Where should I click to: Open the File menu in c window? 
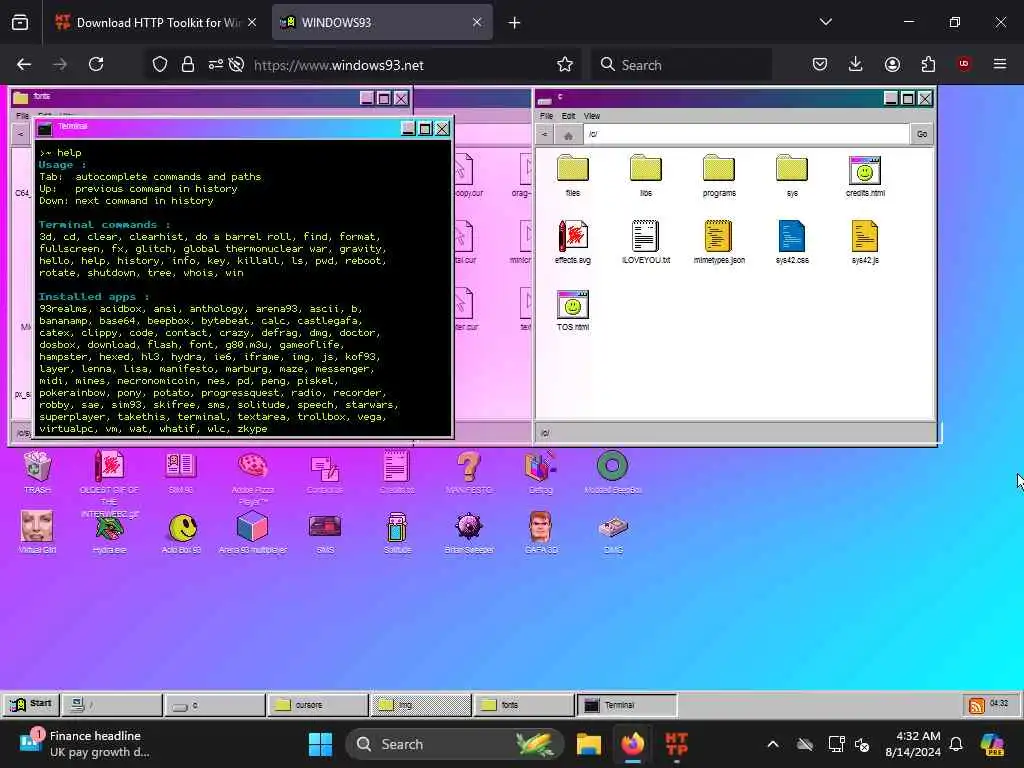point(547,116)
